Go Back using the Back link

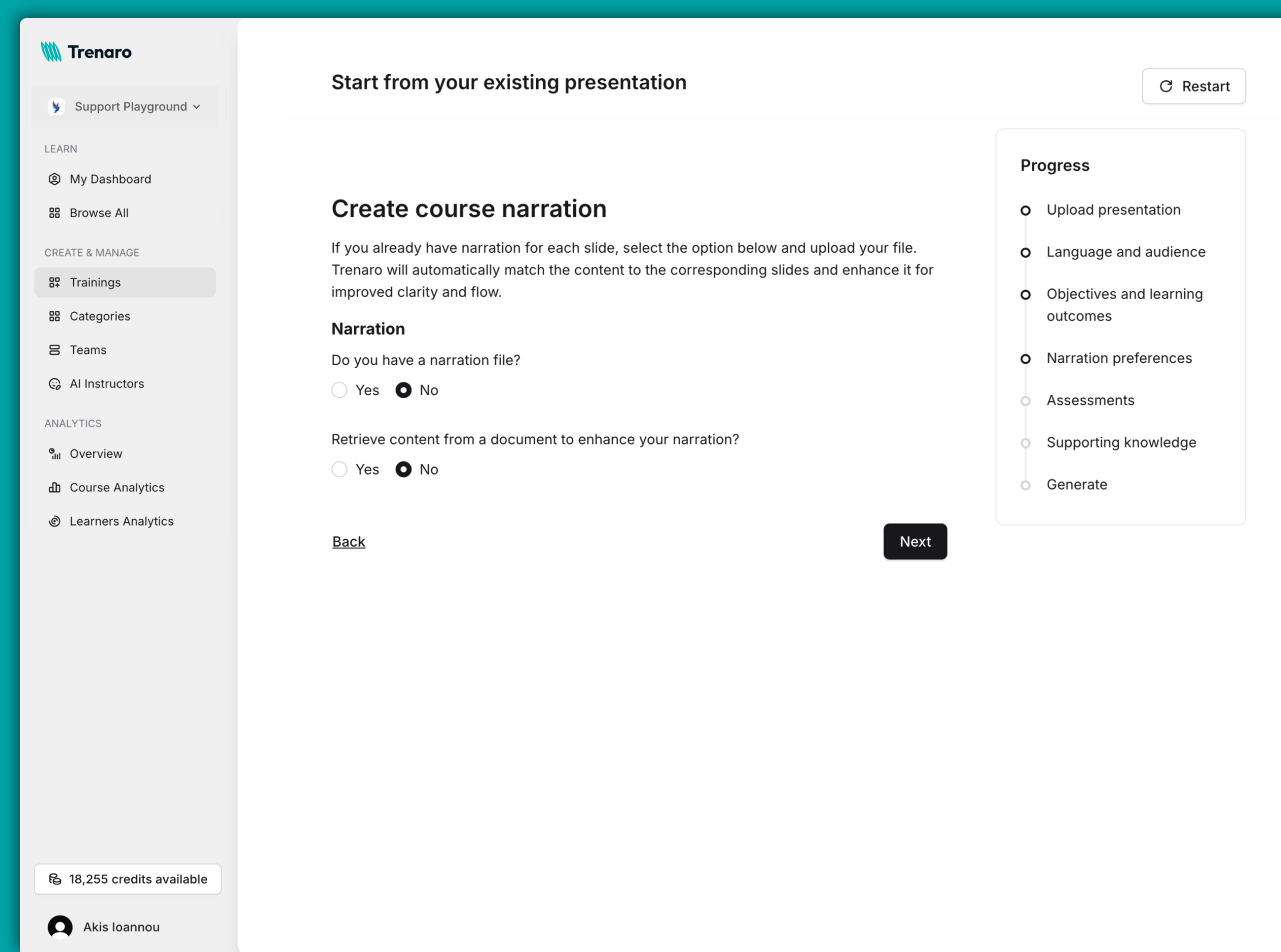coord(348,541)
